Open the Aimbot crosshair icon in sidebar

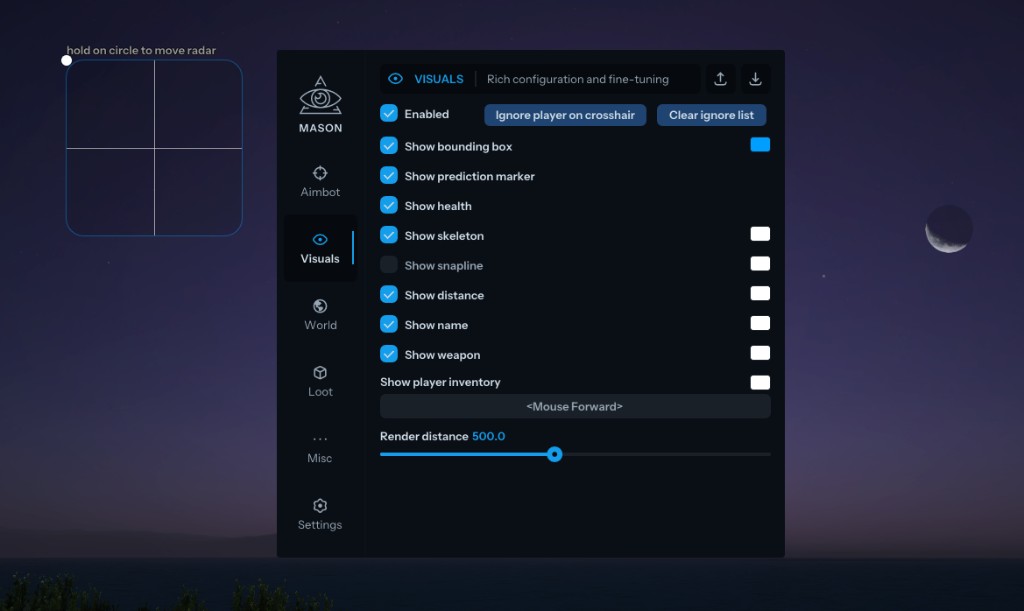coord(320,173)
